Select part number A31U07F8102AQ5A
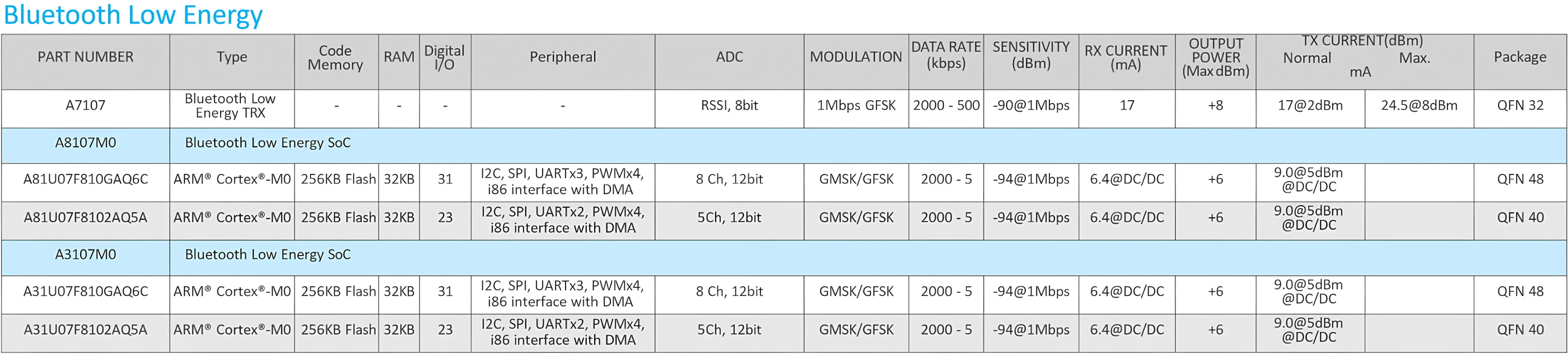 point(86,329)
